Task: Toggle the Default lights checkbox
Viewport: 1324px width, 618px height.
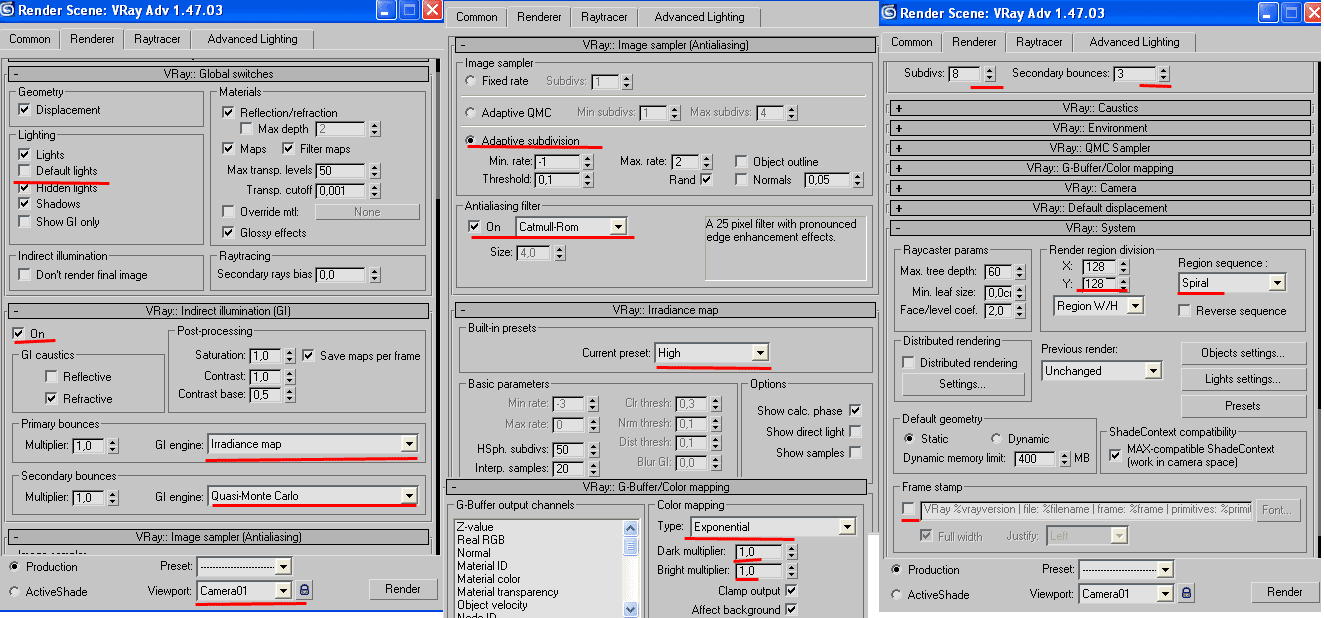Action: point(24,171)
